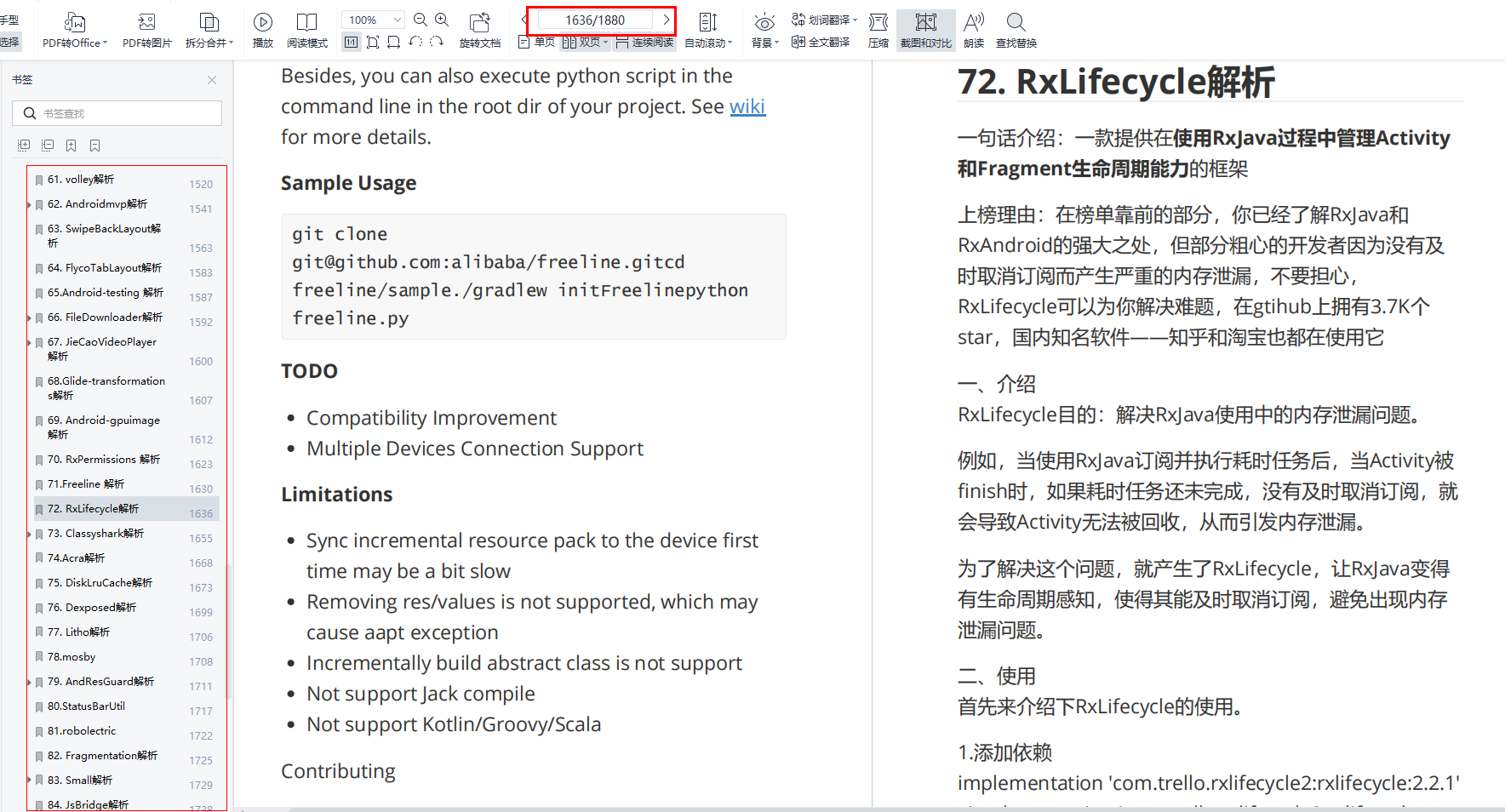Click the 书签查找 search box
This screenshot has width=1505, height=812.
(117, 113)
